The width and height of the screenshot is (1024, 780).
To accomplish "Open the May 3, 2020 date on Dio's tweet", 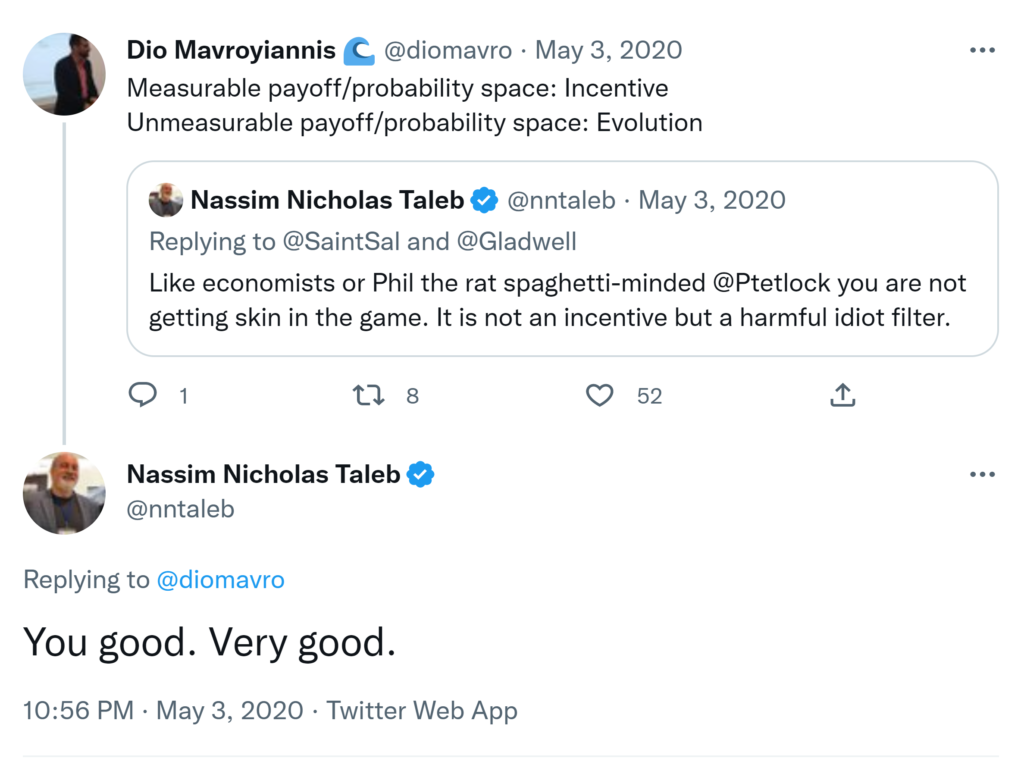I will coord(608,50).
